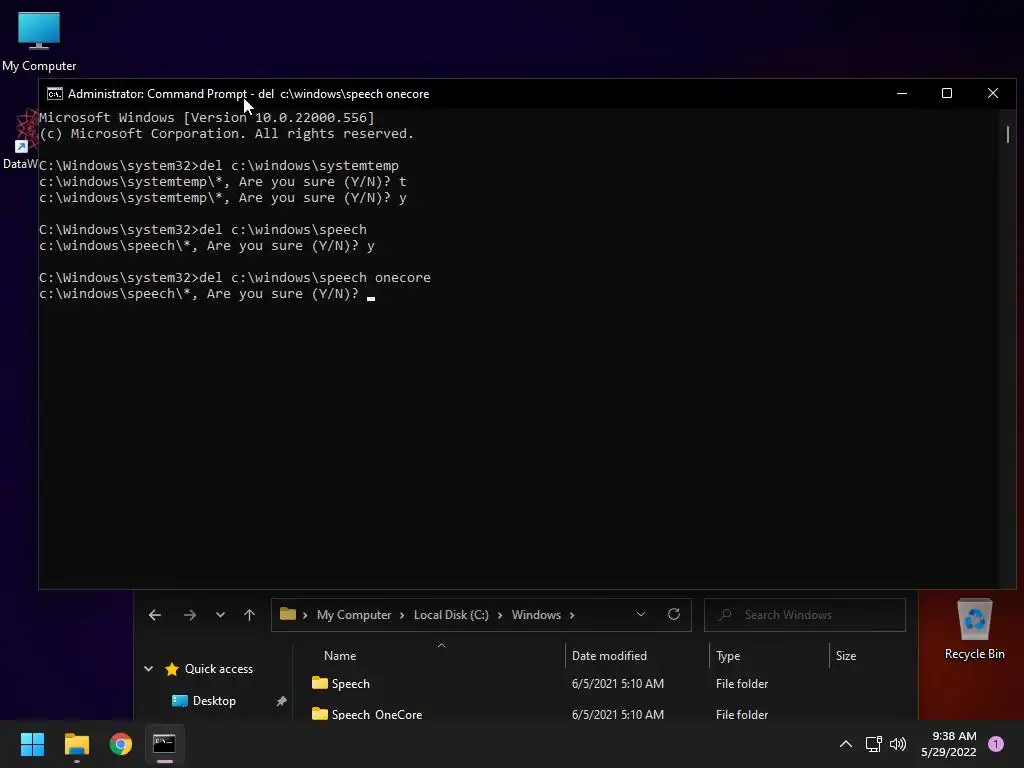Open the Recycle Bin desktop icon
Viewport: 1024px width, 768px height.
974,630
